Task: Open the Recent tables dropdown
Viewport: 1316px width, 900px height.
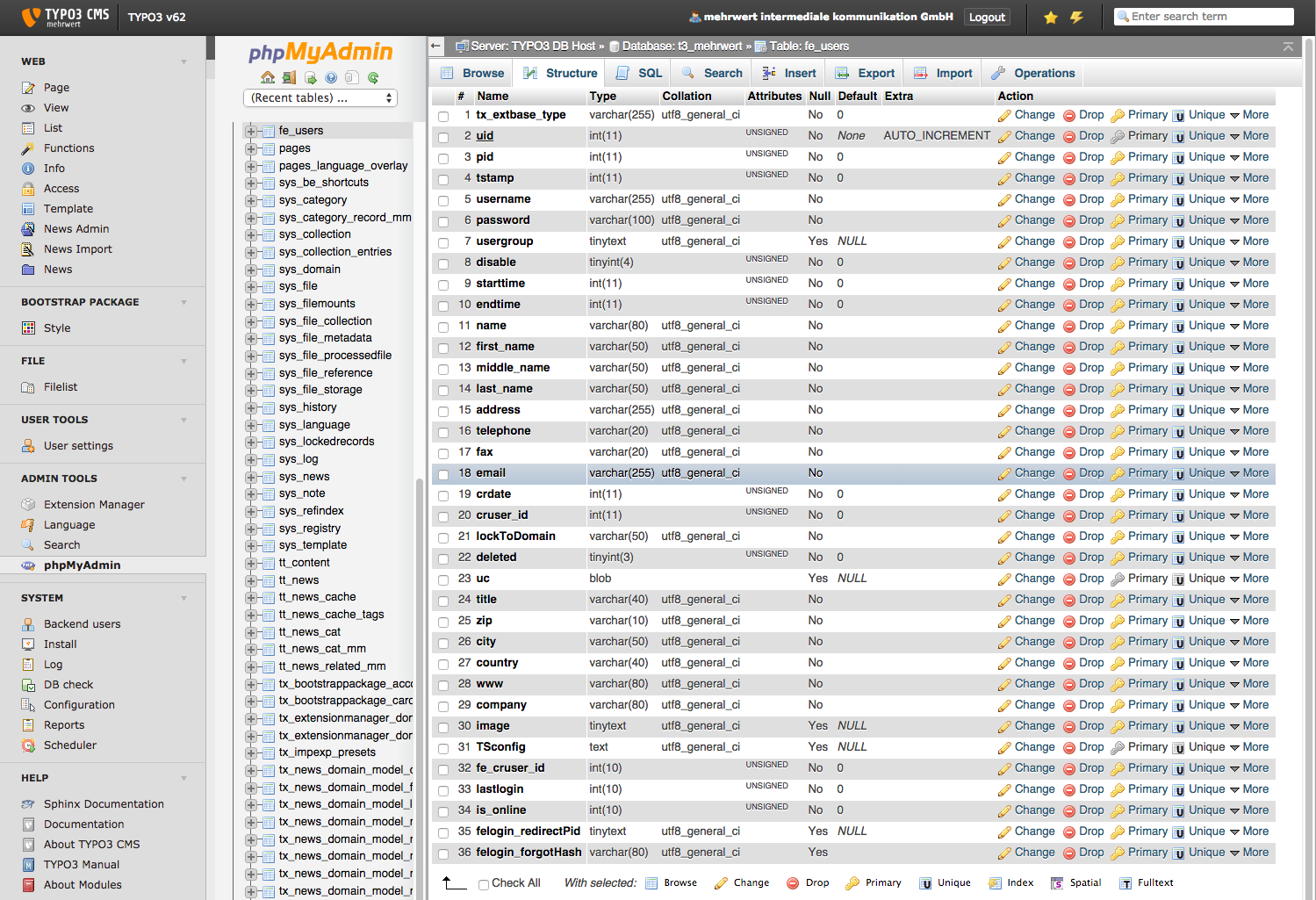Action: pos(320,97)
